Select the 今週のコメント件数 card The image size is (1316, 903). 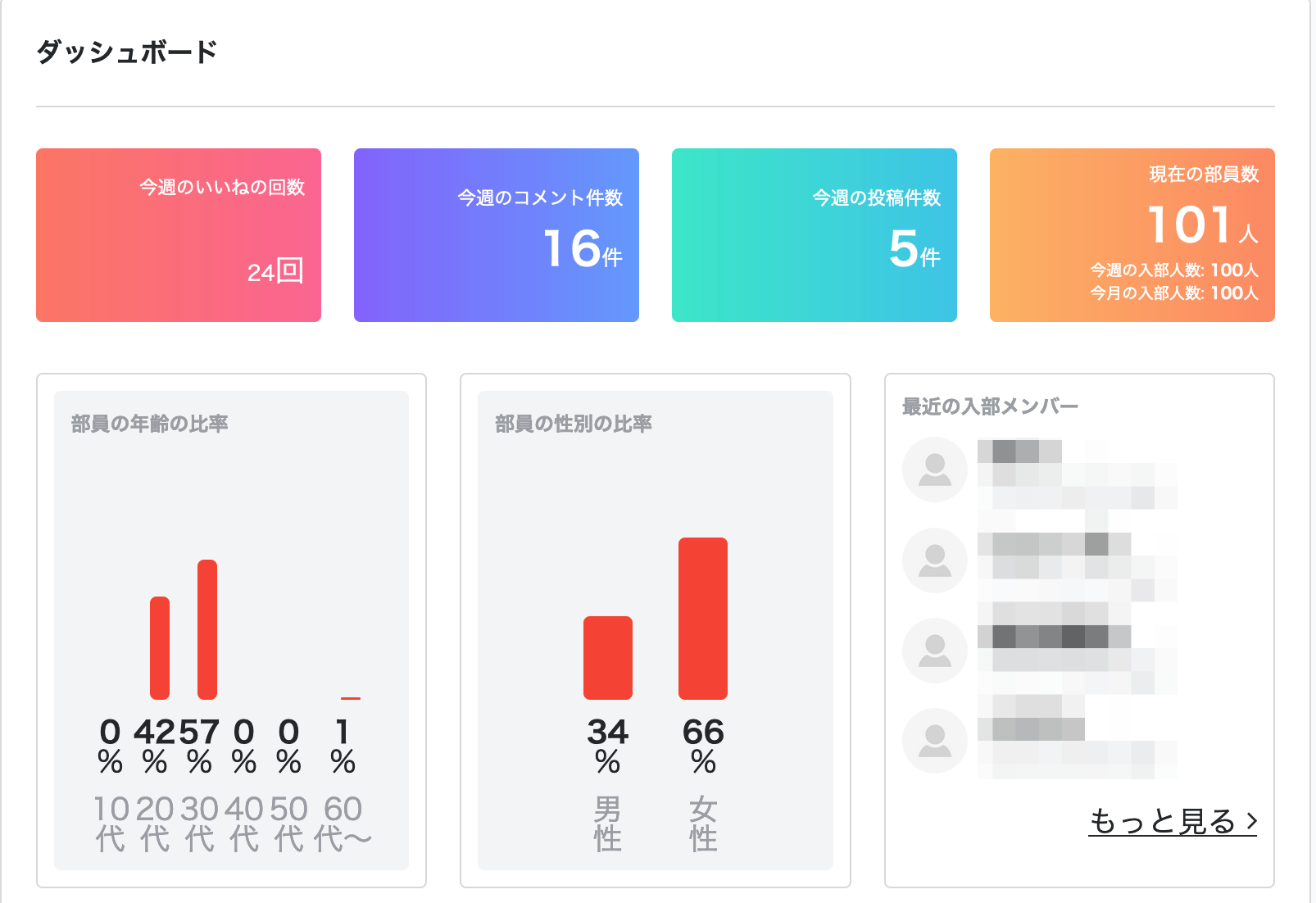point(497,235)
